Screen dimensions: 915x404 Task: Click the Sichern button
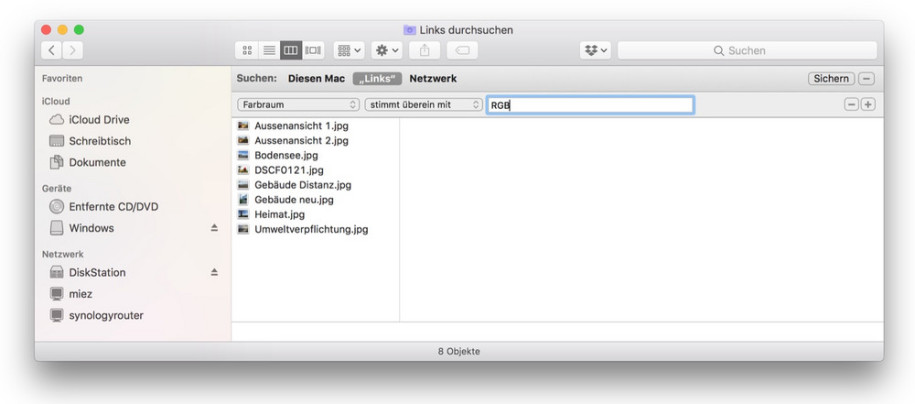coord(832,78)
